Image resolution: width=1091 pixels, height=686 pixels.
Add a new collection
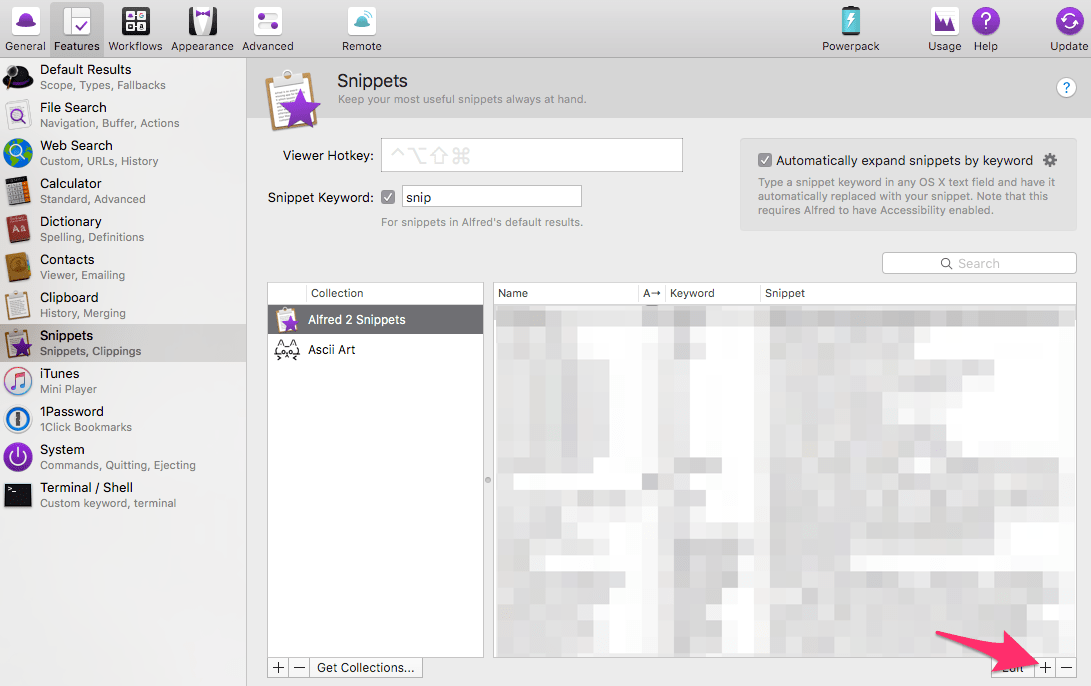[278, 667]
